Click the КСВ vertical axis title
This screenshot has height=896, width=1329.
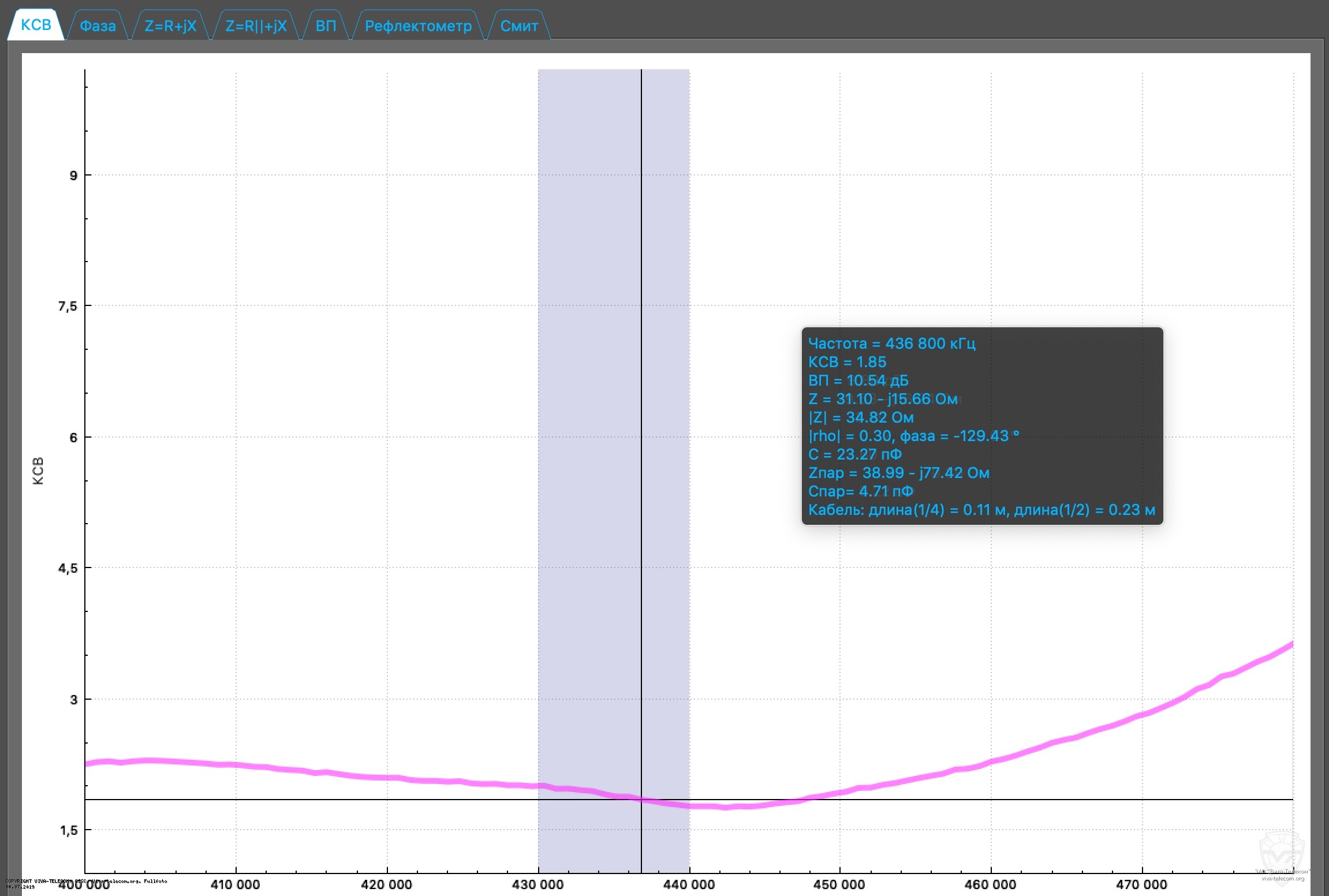pyautogui.click(x=38, y=471)
